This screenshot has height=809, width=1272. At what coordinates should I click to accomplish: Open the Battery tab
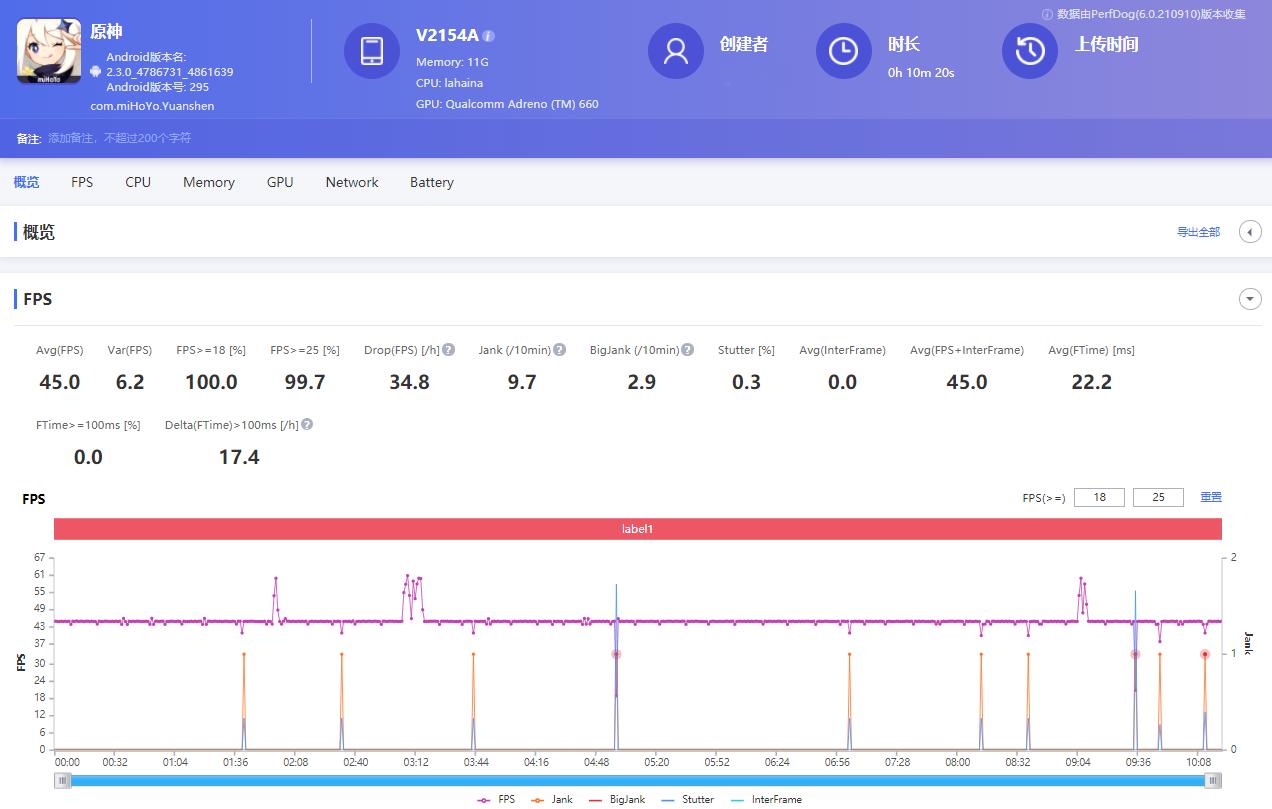coord(431,182)
